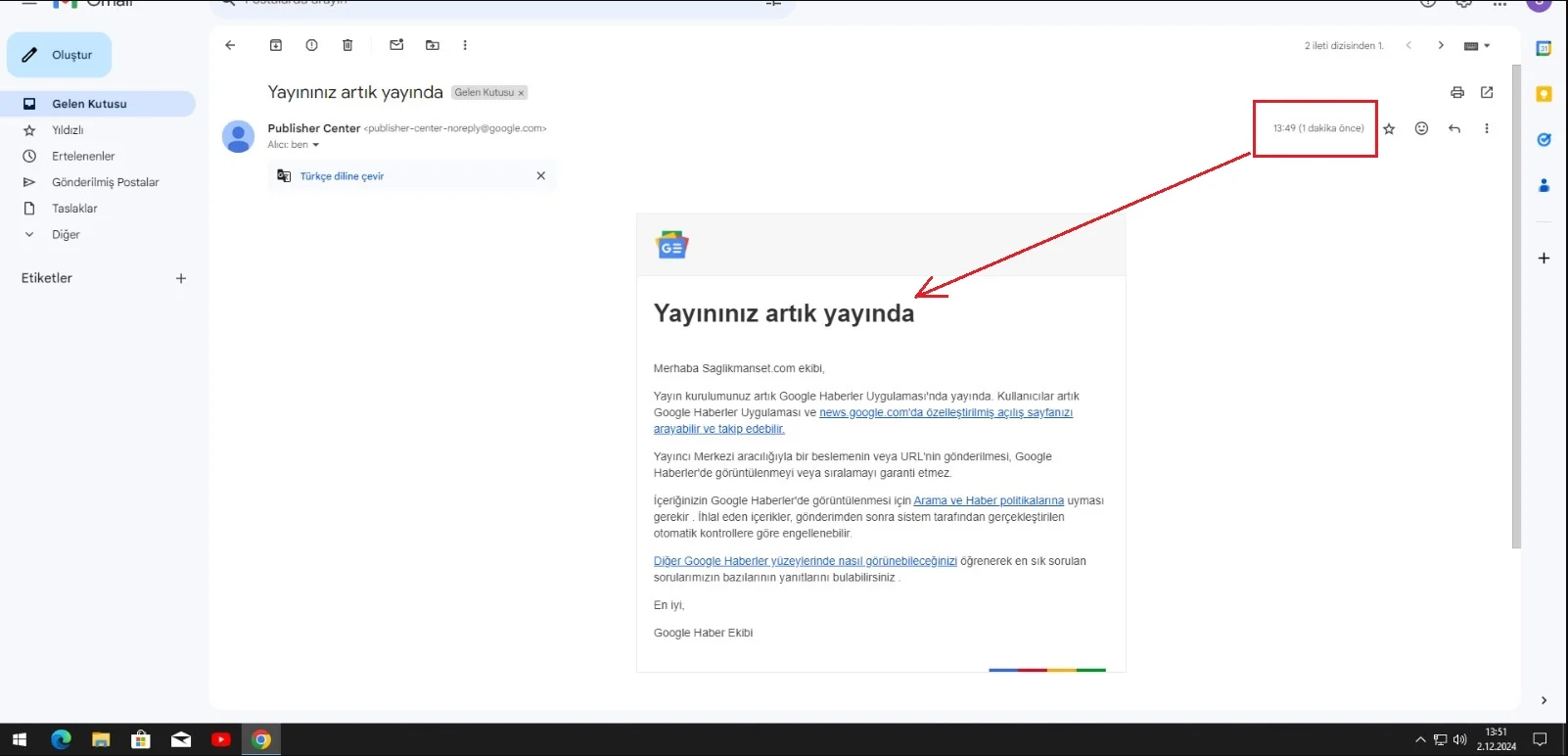1568x756 pixels.
Task: Open news.google.com customized landing page link
Action: point(862,421)
